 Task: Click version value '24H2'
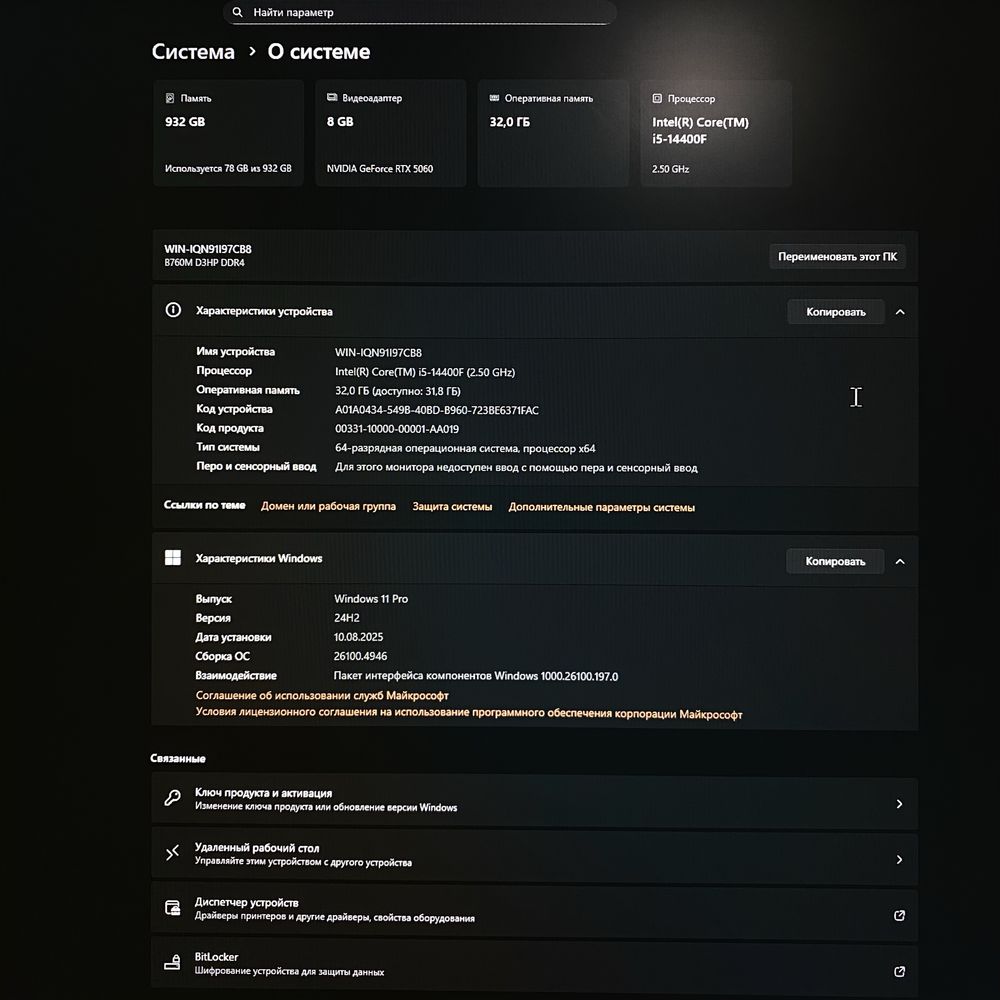347,618
